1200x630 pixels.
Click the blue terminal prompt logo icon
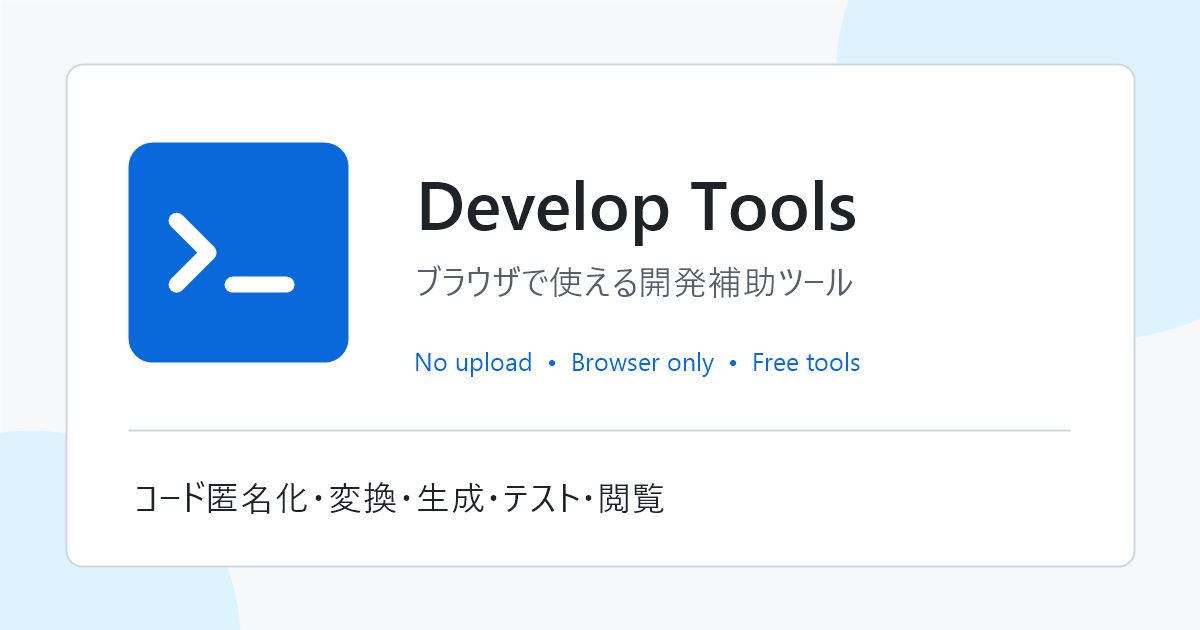[238, 252]
